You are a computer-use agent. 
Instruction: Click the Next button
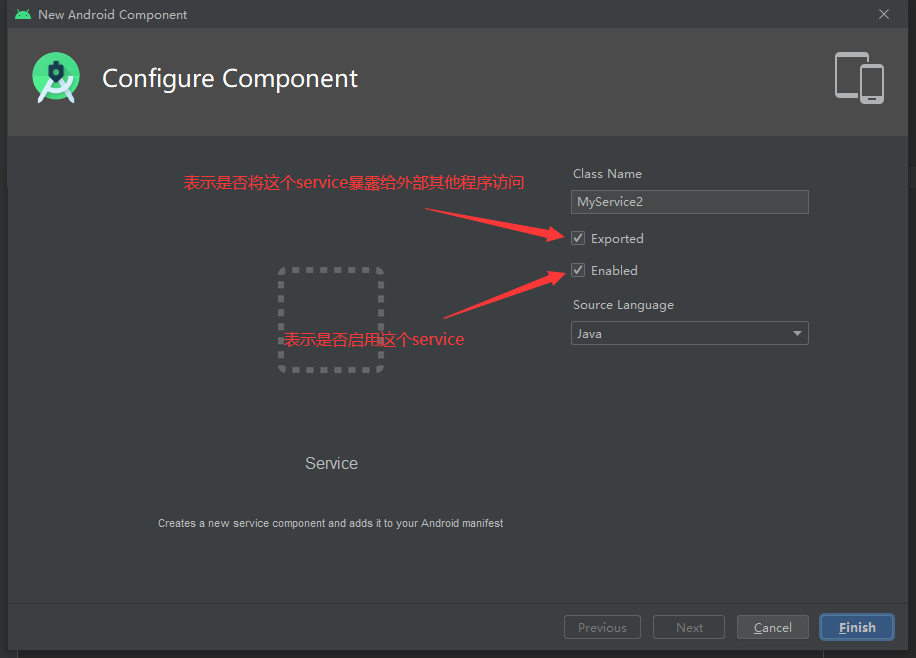(x=689, y=627)
